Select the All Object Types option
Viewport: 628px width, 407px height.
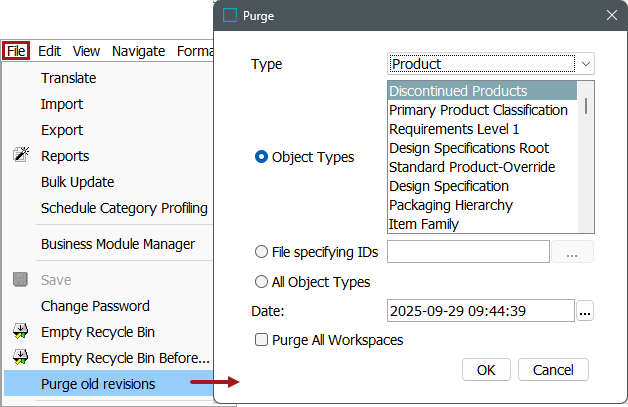coord(262,282)
